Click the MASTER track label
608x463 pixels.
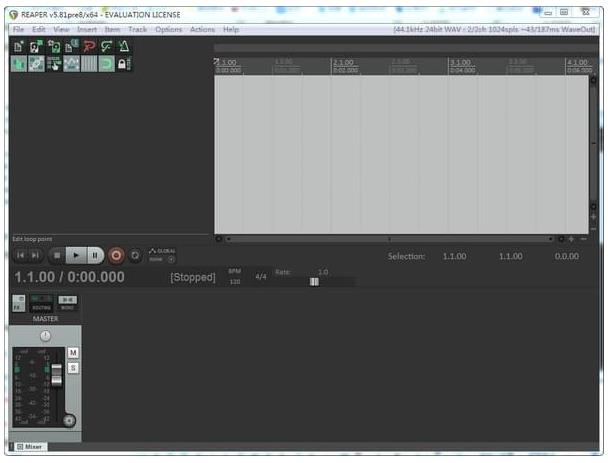[x=45, y=319]
